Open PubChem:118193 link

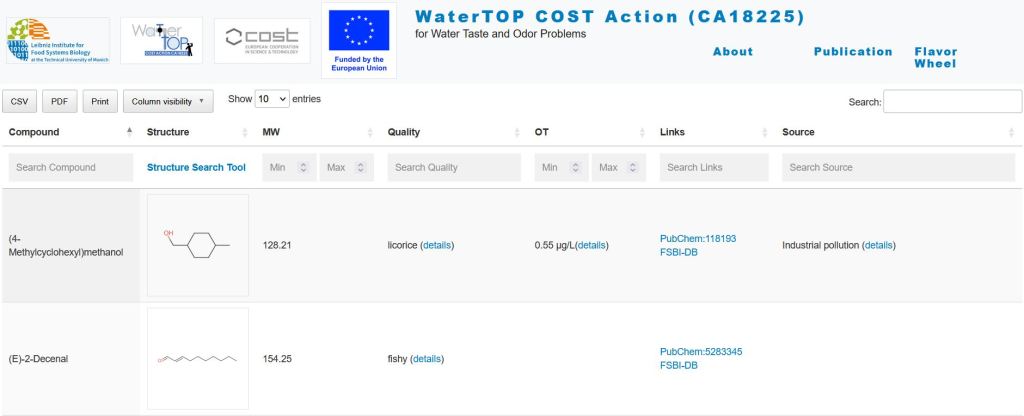coord(698,239)
